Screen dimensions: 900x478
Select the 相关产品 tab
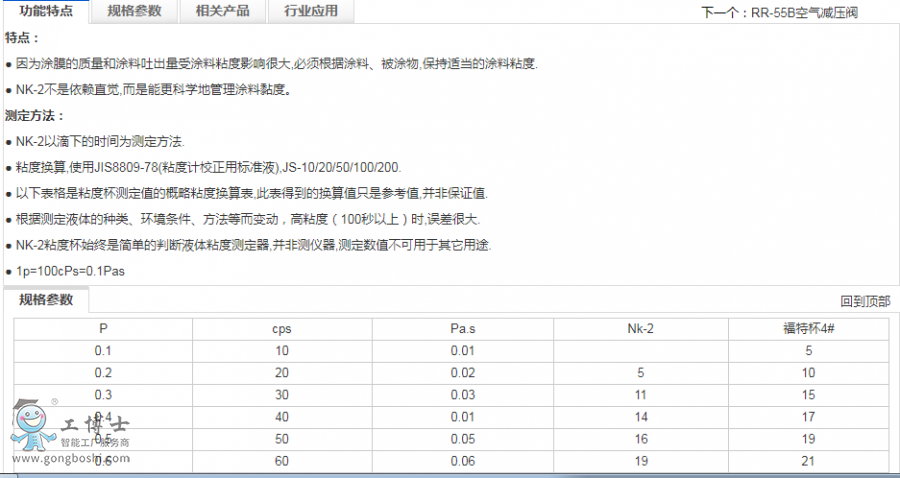(x=222, y=12)
